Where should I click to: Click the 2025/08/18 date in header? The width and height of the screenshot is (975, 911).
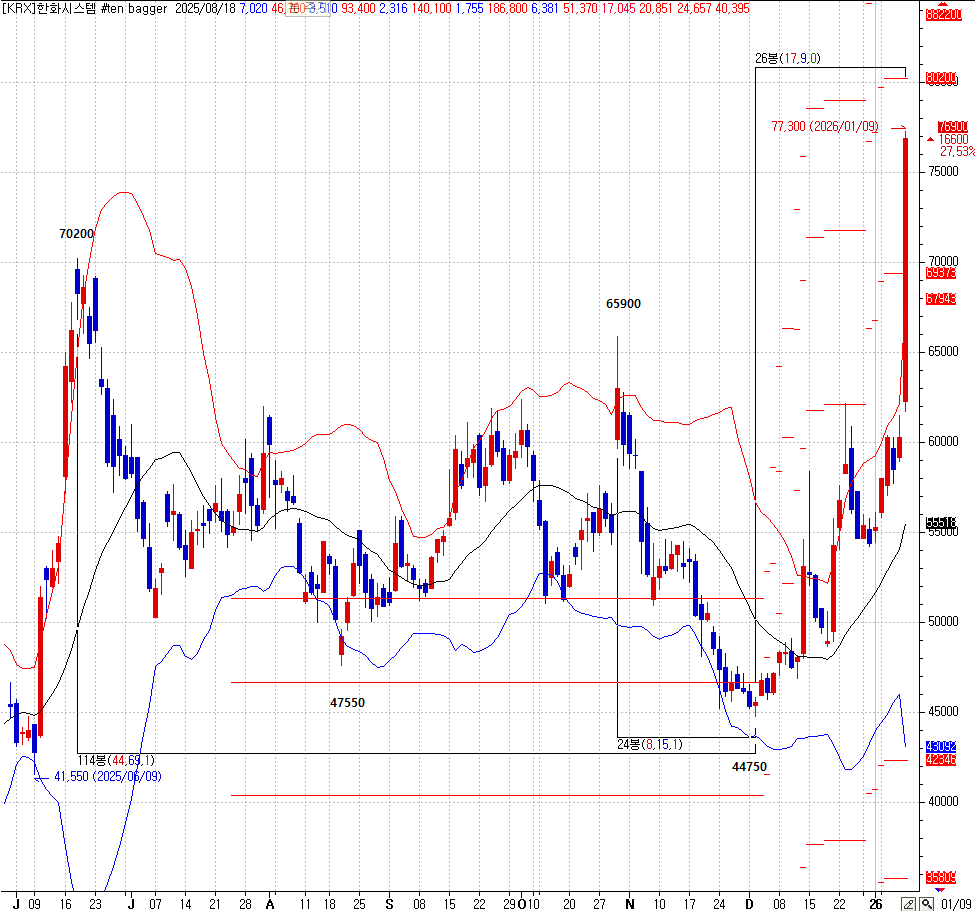tap(207, 8)
